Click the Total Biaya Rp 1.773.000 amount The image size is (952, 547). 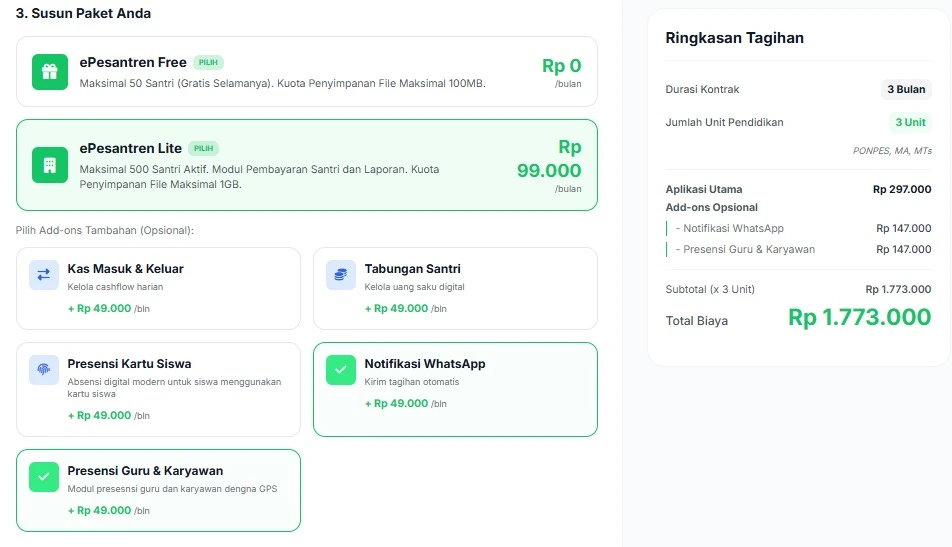tap(859, 318)
